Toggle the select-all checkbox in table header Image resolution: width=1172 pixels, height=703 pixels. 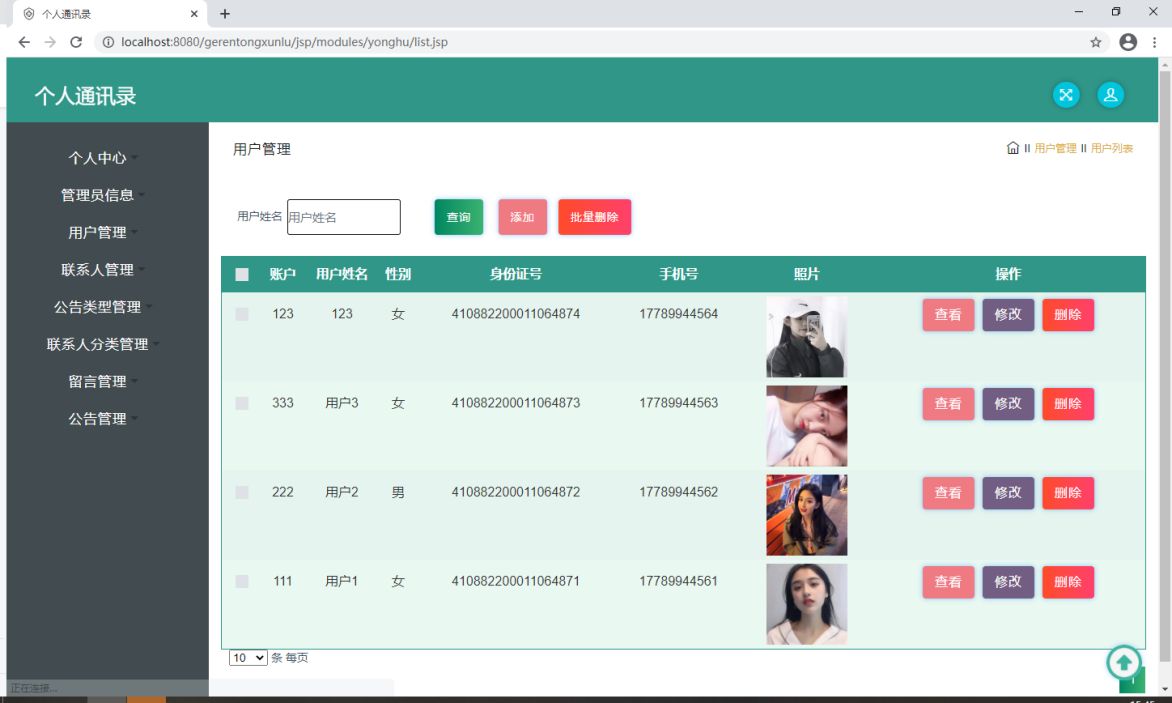click(241, 274)
